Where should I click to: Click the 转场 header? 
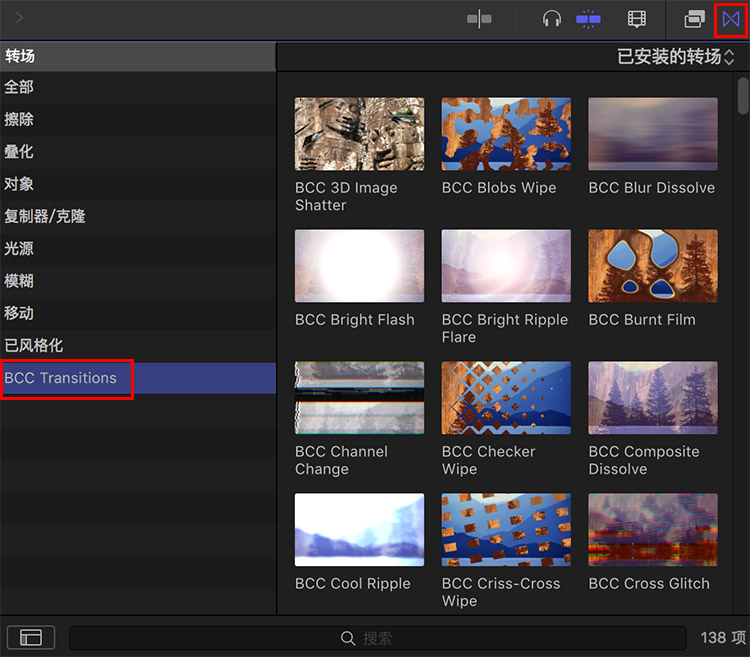pyautogui.click(x=138, y=56)
